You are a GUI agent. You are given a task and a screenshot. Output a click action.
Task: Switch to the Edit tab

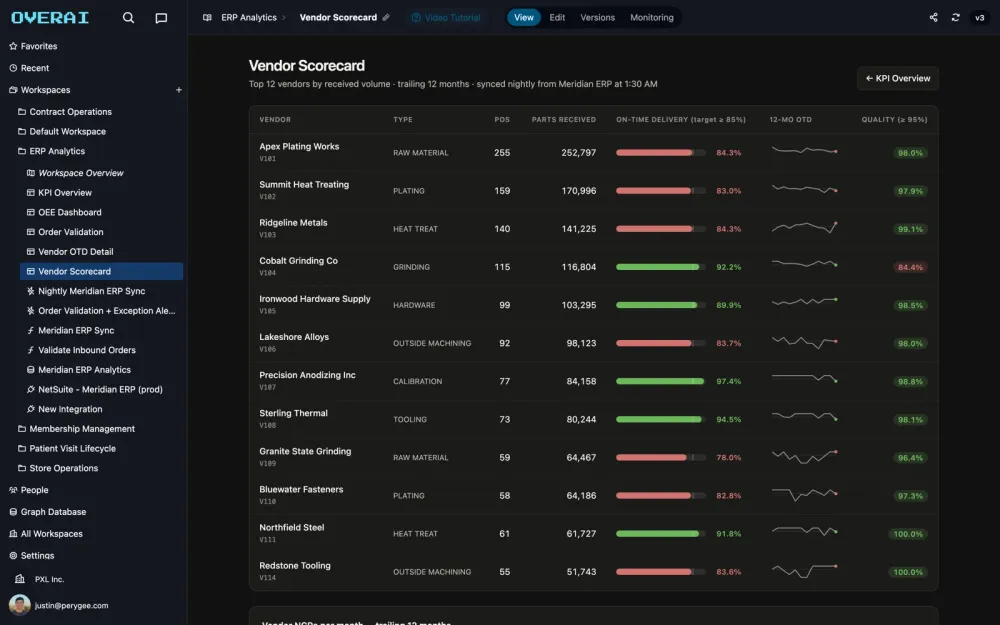pos(557,18)
